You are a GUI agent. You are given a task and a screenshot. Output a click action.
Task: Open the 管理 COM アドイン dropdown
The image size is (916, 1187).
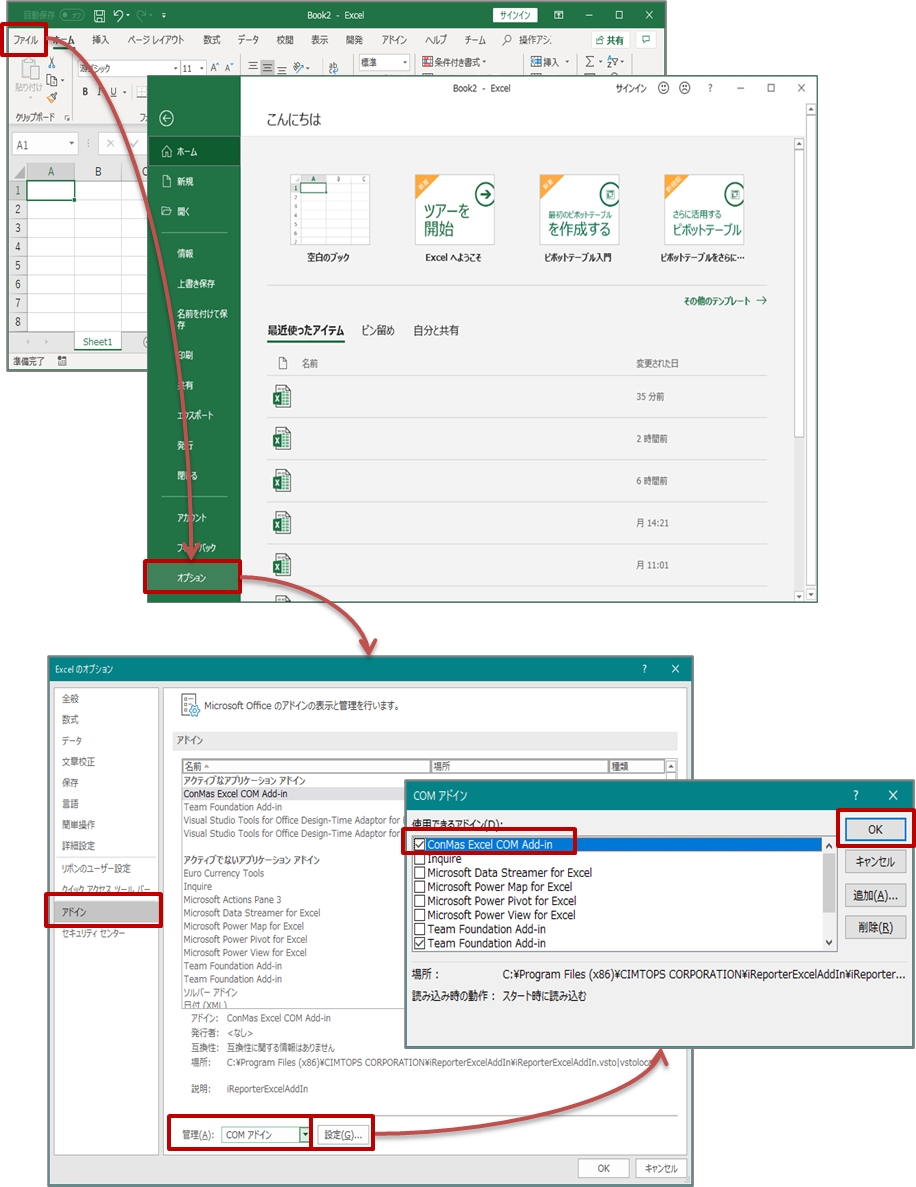305,1135
